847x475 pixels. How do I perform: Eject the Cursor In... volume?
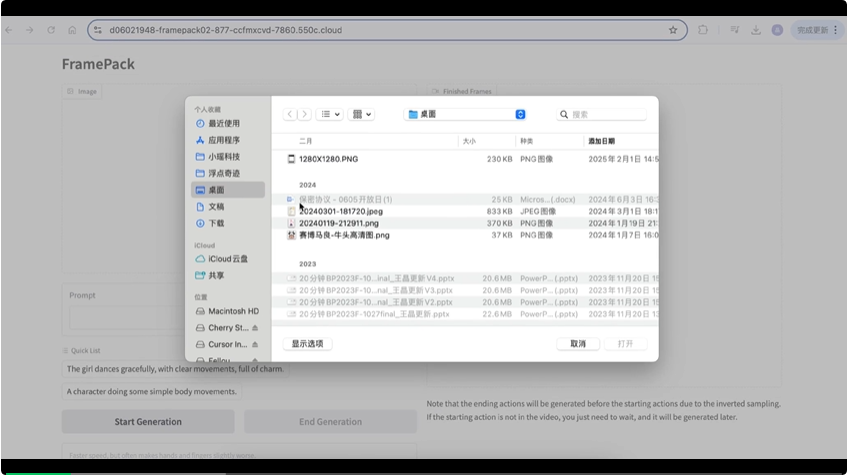coord(255,344)
